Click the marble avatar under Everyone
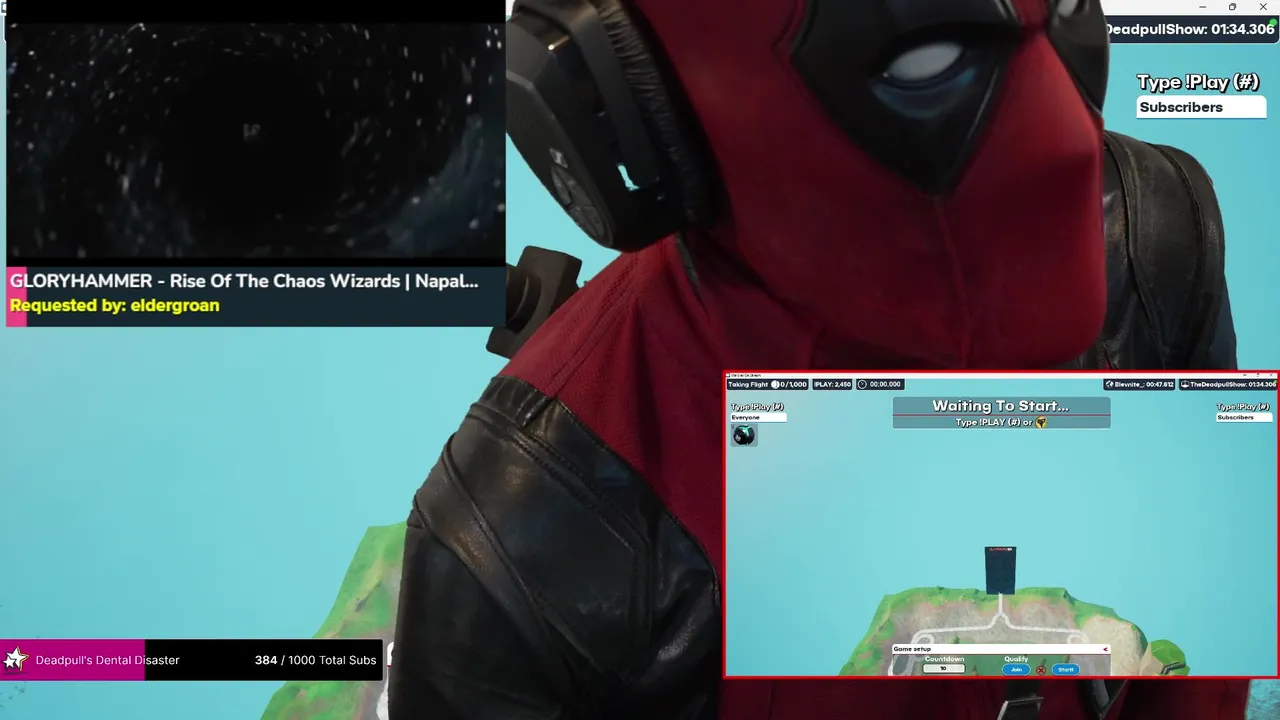The height and width of the screenshot is (720, 1280). (744, 435)
